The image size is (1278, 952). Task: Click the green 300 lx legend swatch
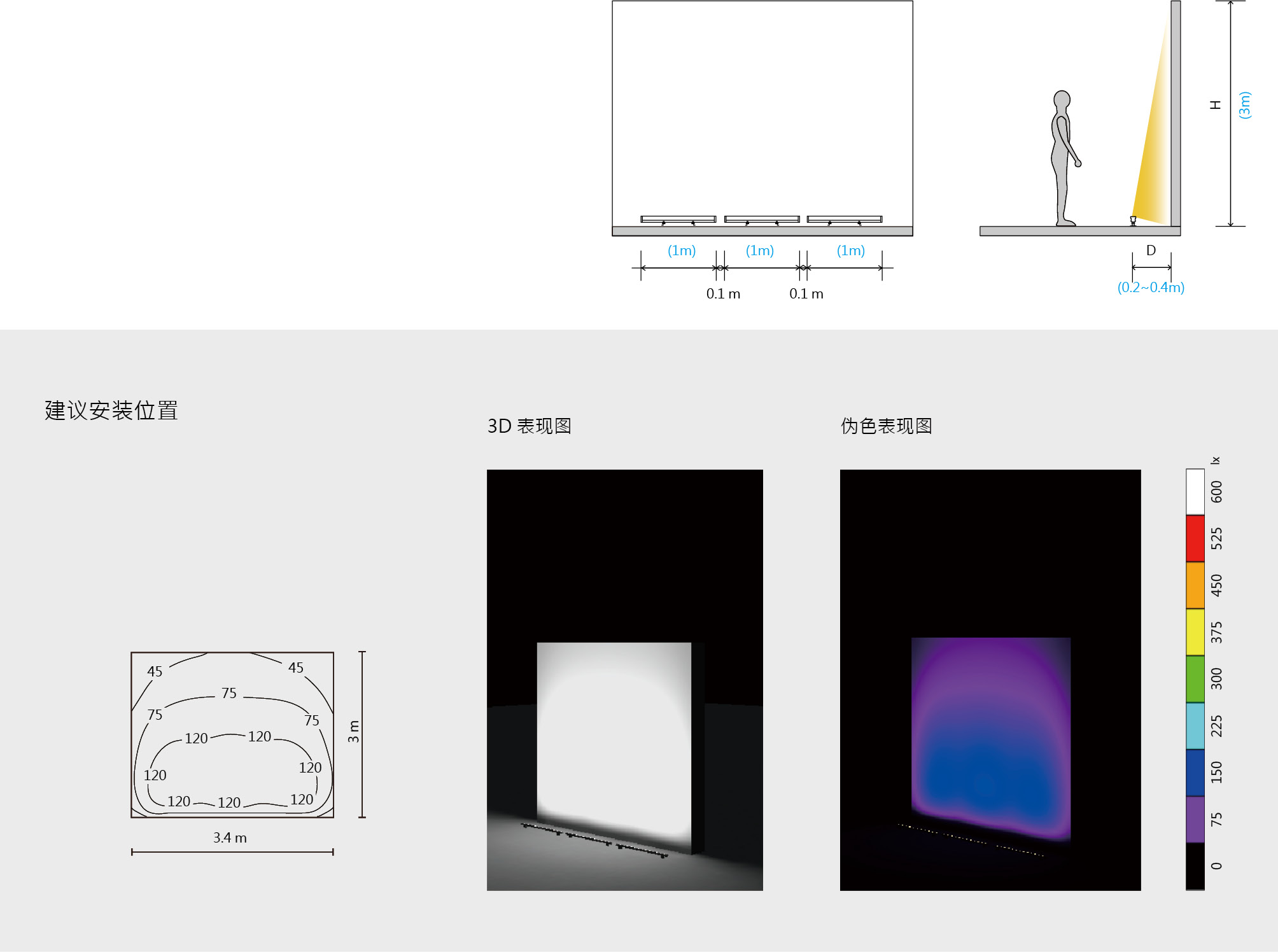tap(1195, 679)
